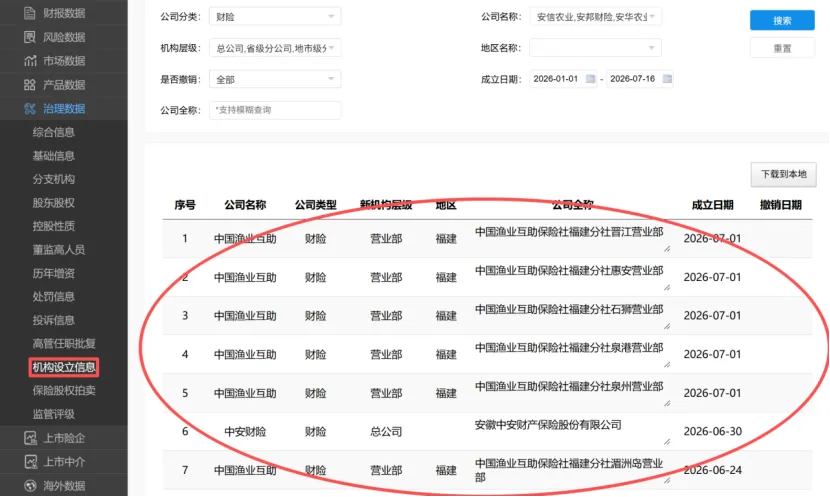This screenshot has width=830, height=497.
Task: Click resize handle of 晋江营业部 name cell
Action: (x=667, y=249)
